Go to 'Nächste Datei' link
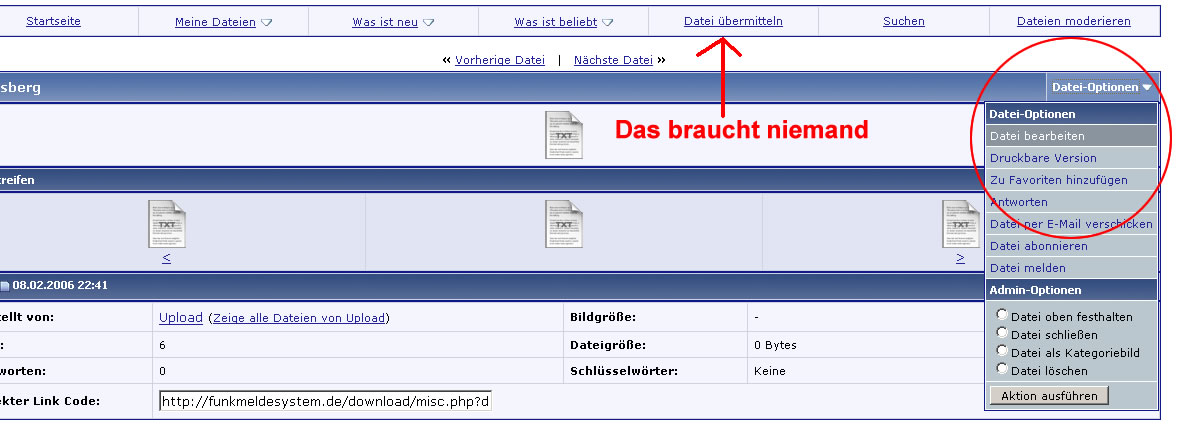This screenshot has width=1179, height=428. click(x=613, y=60)
